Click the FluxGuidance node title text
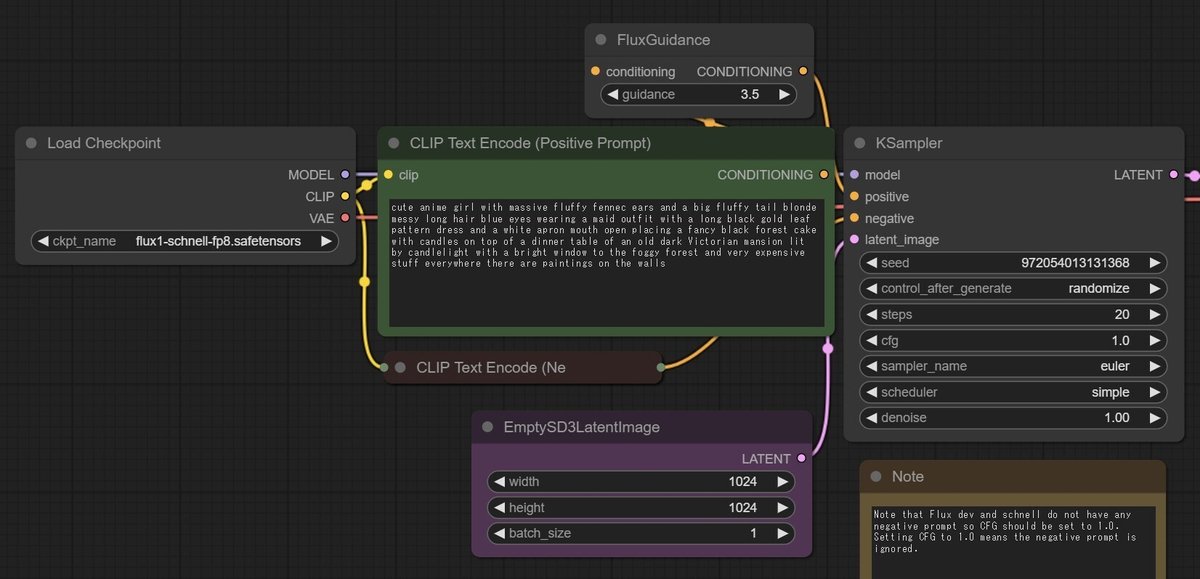This screenshot has height=579, width=1200. [x=664, y=40]
